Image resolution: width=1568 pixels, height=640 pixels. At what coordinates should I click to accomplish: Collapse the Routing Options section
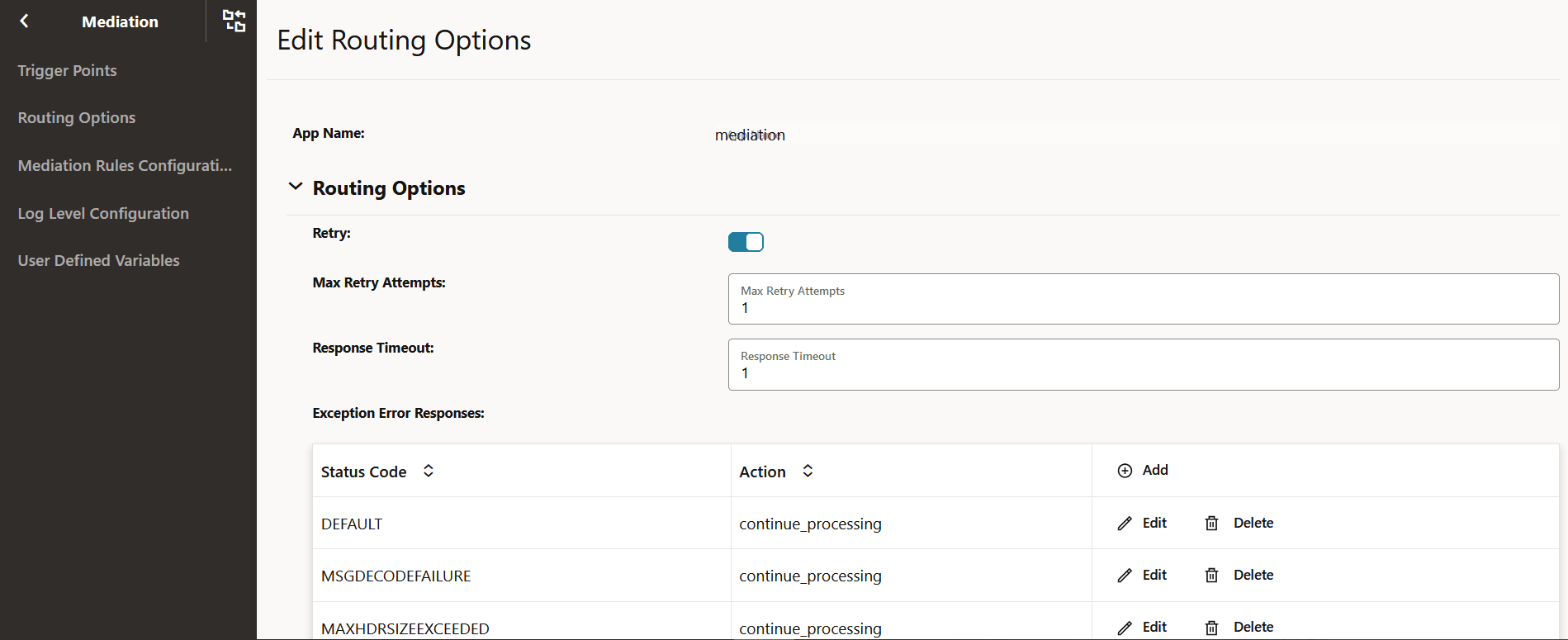click(296, 187)
